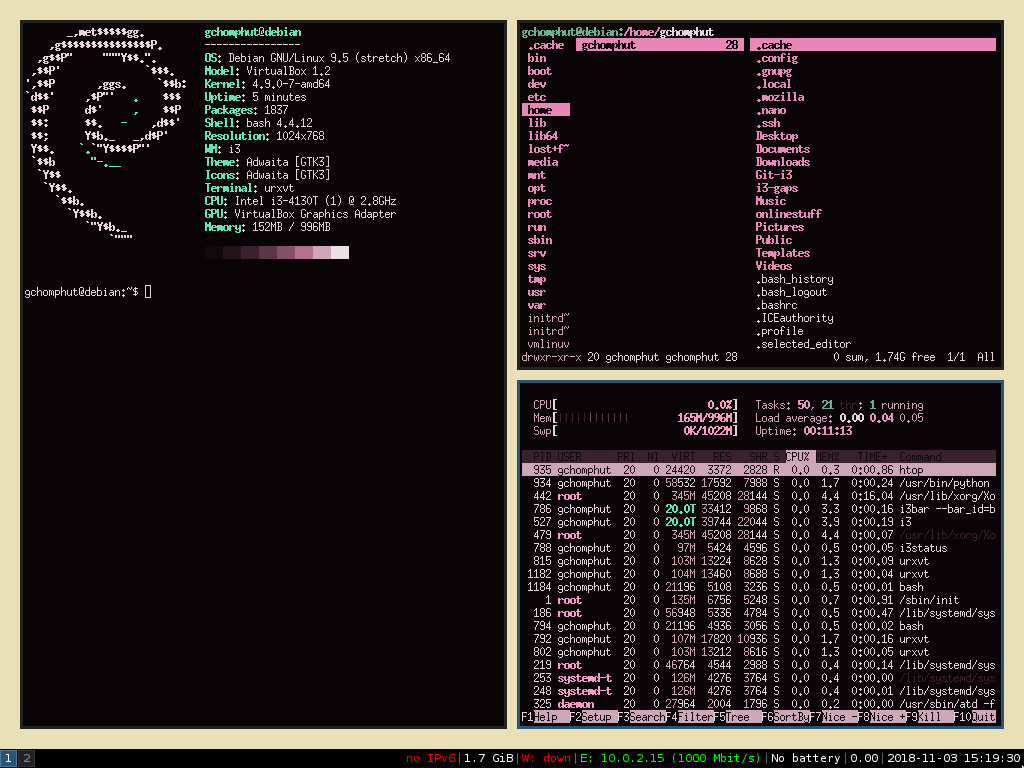Click the lightest color block in neofetch palette
Screen dimensions: 1024x768
[x=340, y=253]
